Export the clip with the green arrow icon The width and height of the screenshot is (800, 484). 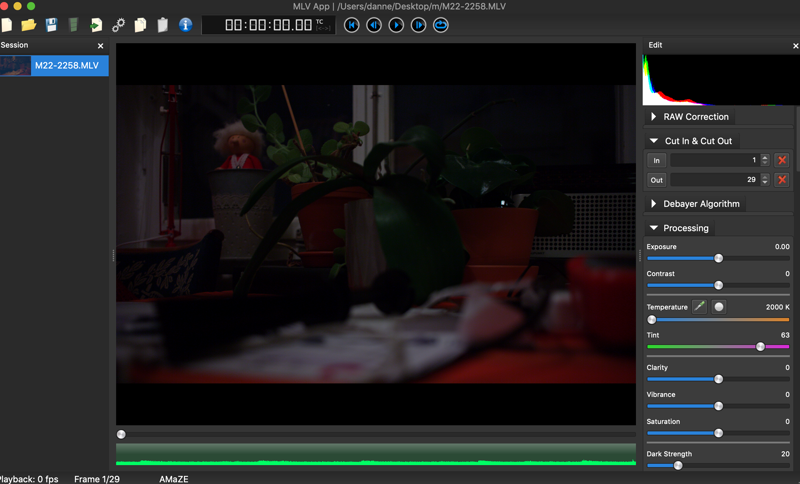point(96,25)
